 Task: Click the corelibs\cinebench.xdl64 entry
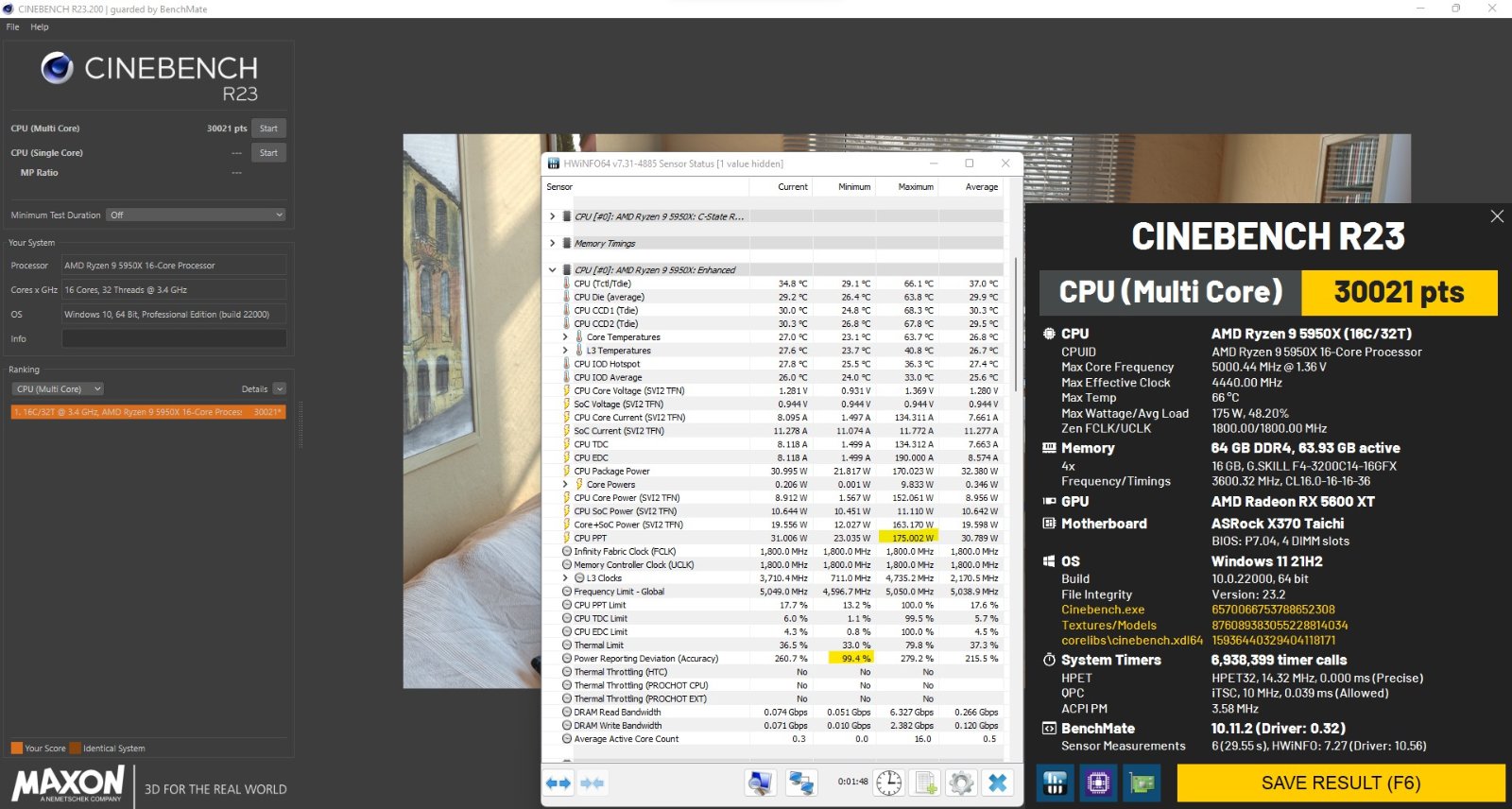coord(1132,640)
